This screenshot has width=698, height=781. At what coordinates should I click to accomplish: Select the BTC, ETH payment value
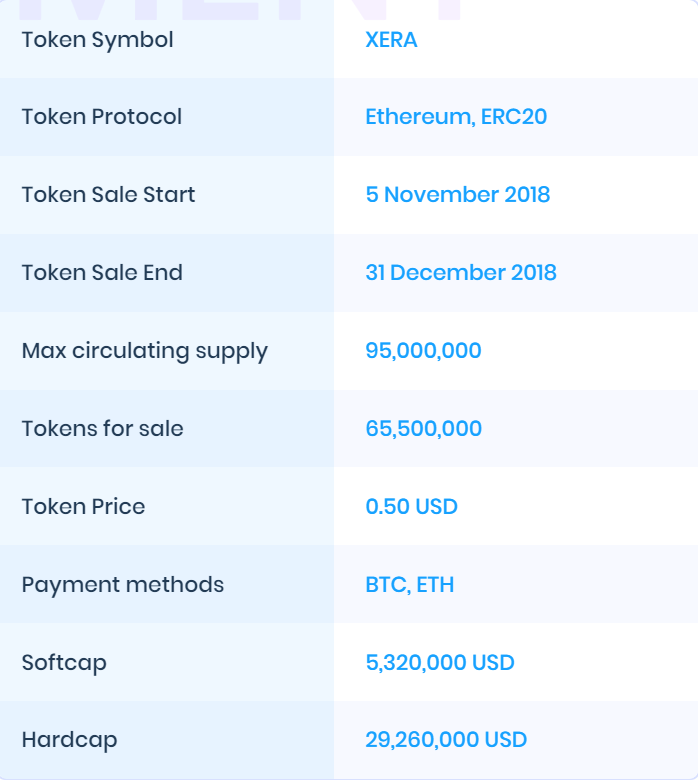[410, 585]
